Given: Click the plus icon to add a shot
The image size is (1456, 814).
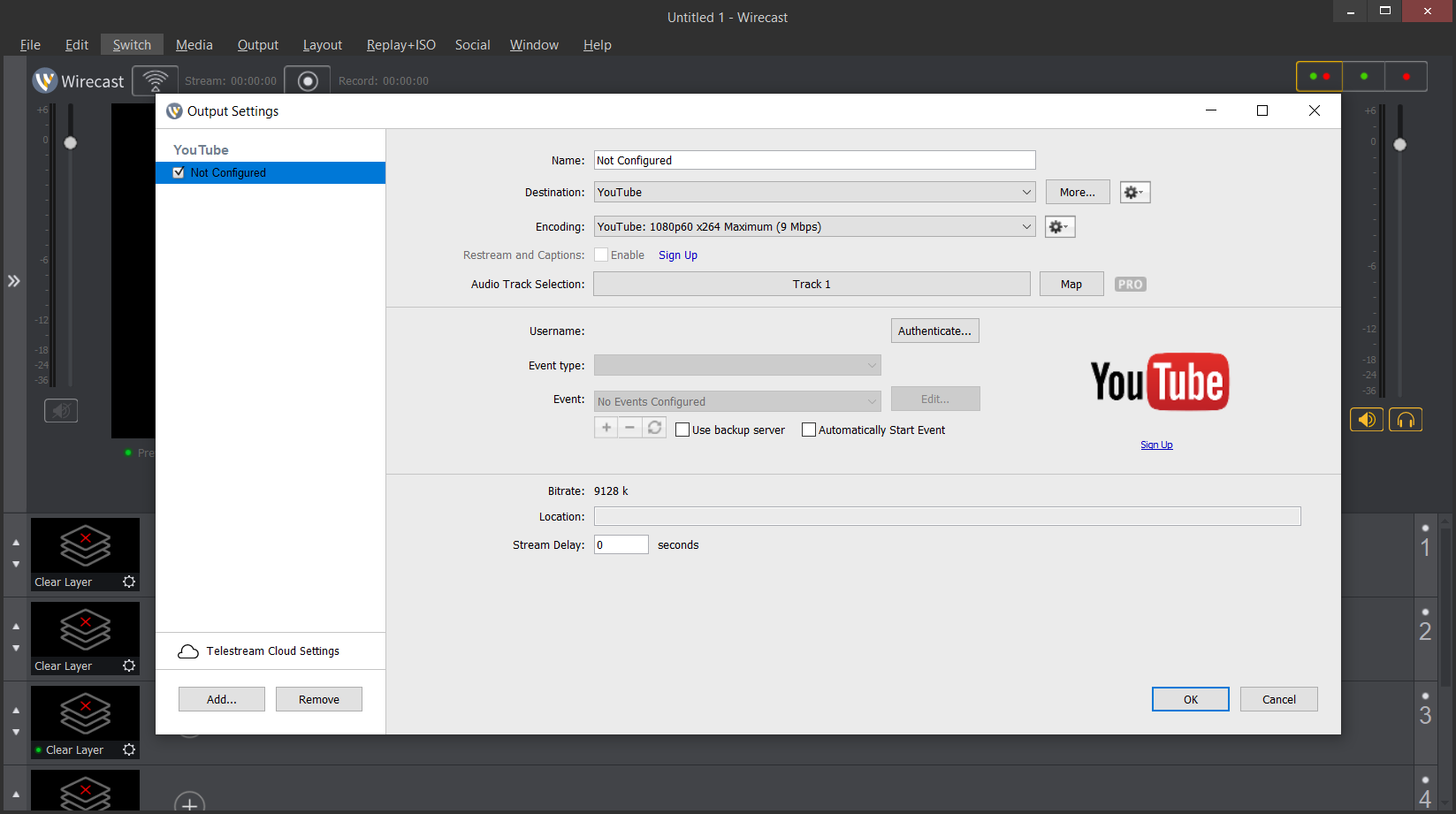Looking at the screenshot, I should (189, 805).
